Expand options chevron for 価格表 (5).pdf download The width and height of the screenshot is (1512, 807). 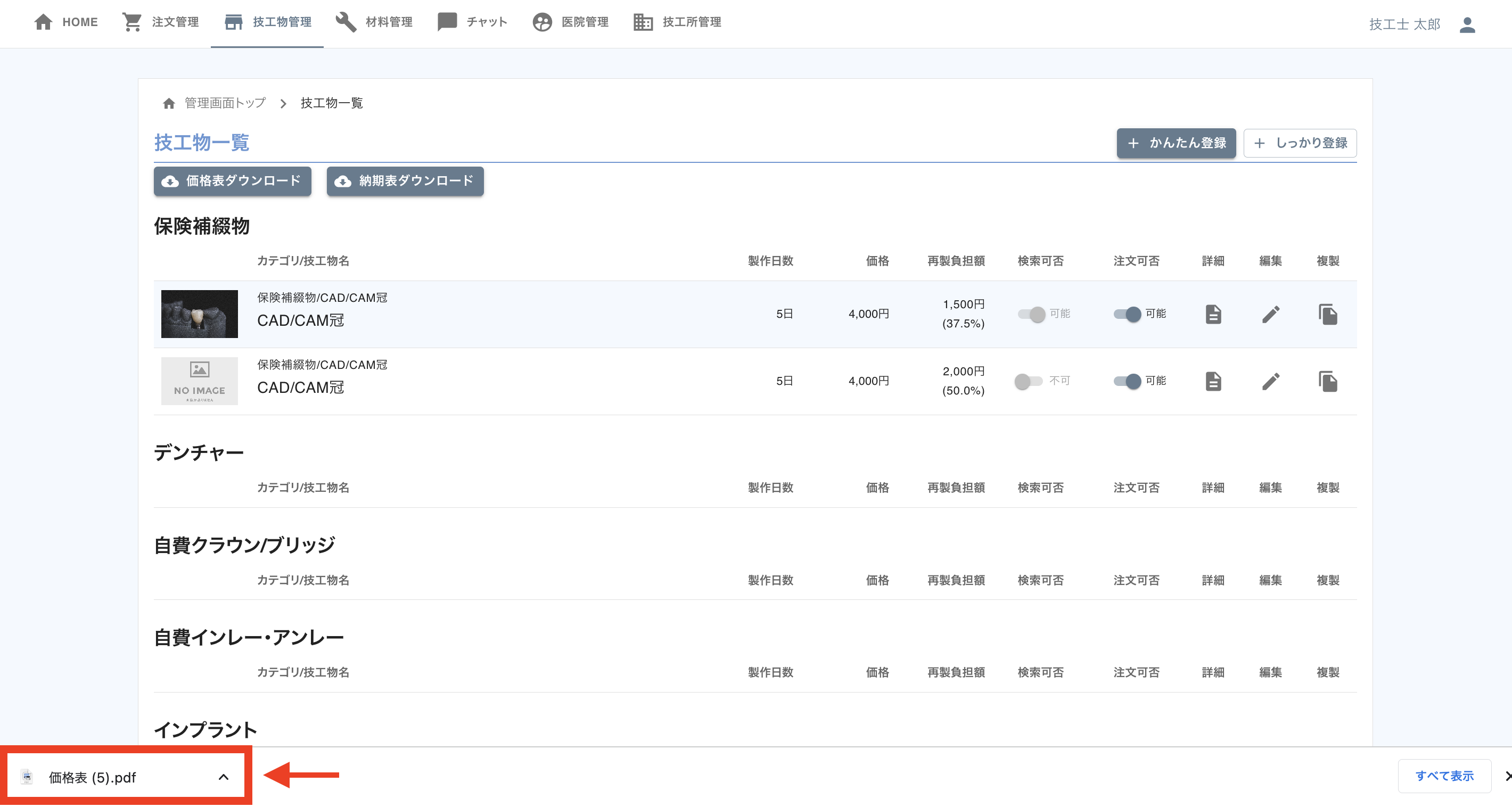click(224, 777)
